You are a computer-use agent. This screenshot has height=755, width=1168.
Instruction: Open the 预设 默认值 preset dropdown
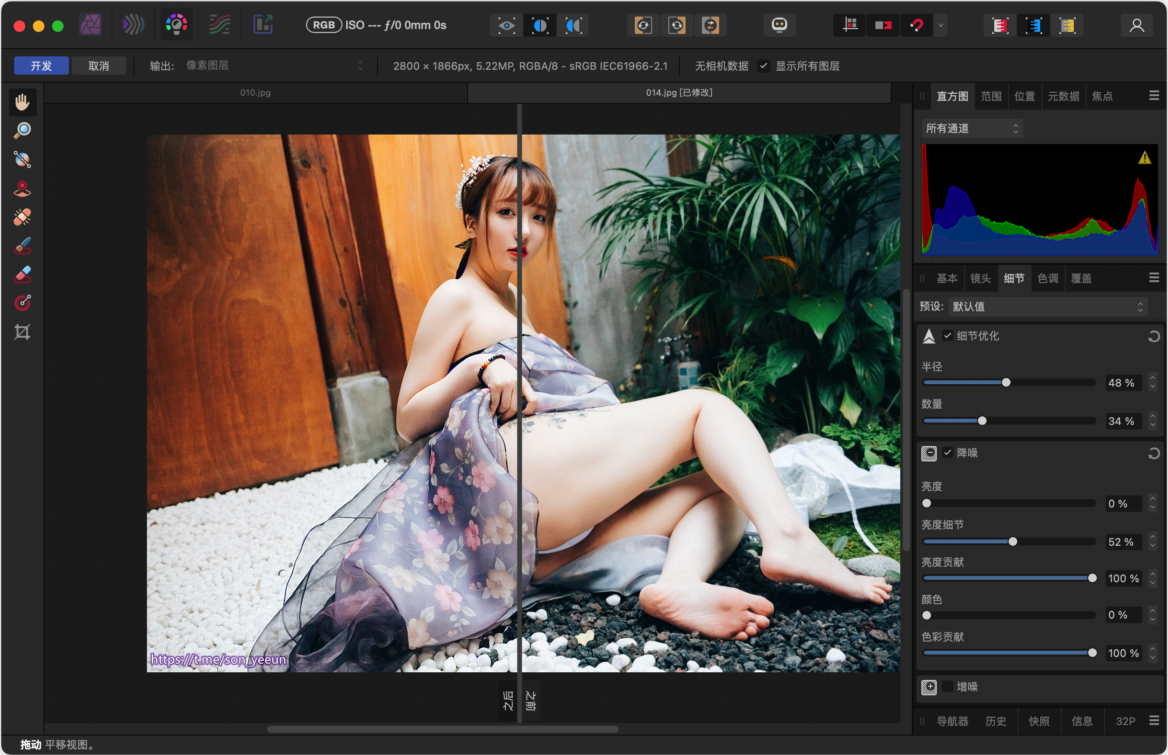[1047, 307]
